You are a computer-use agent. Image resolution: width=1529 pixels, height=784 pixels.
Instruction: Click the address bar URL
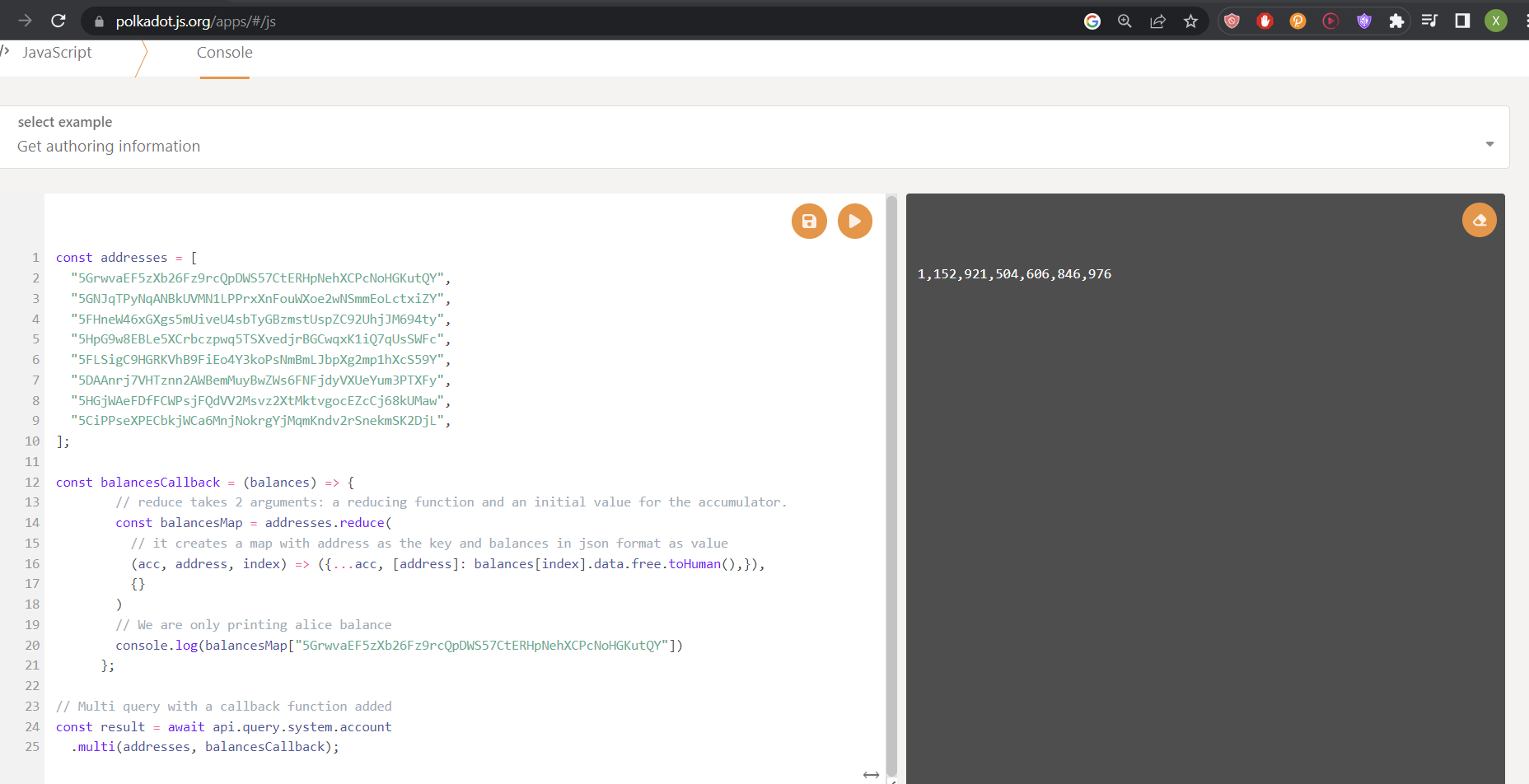click(x=195, y=21)
